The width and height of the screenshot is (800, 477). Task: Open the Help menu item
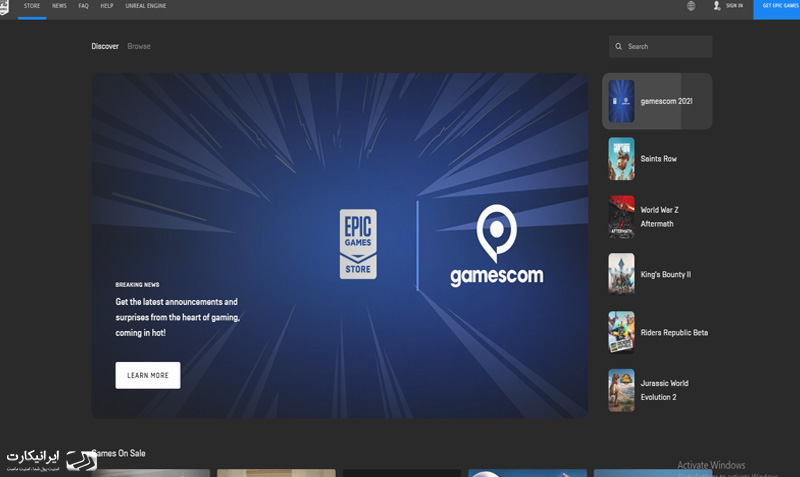click(x=107, y=6)
